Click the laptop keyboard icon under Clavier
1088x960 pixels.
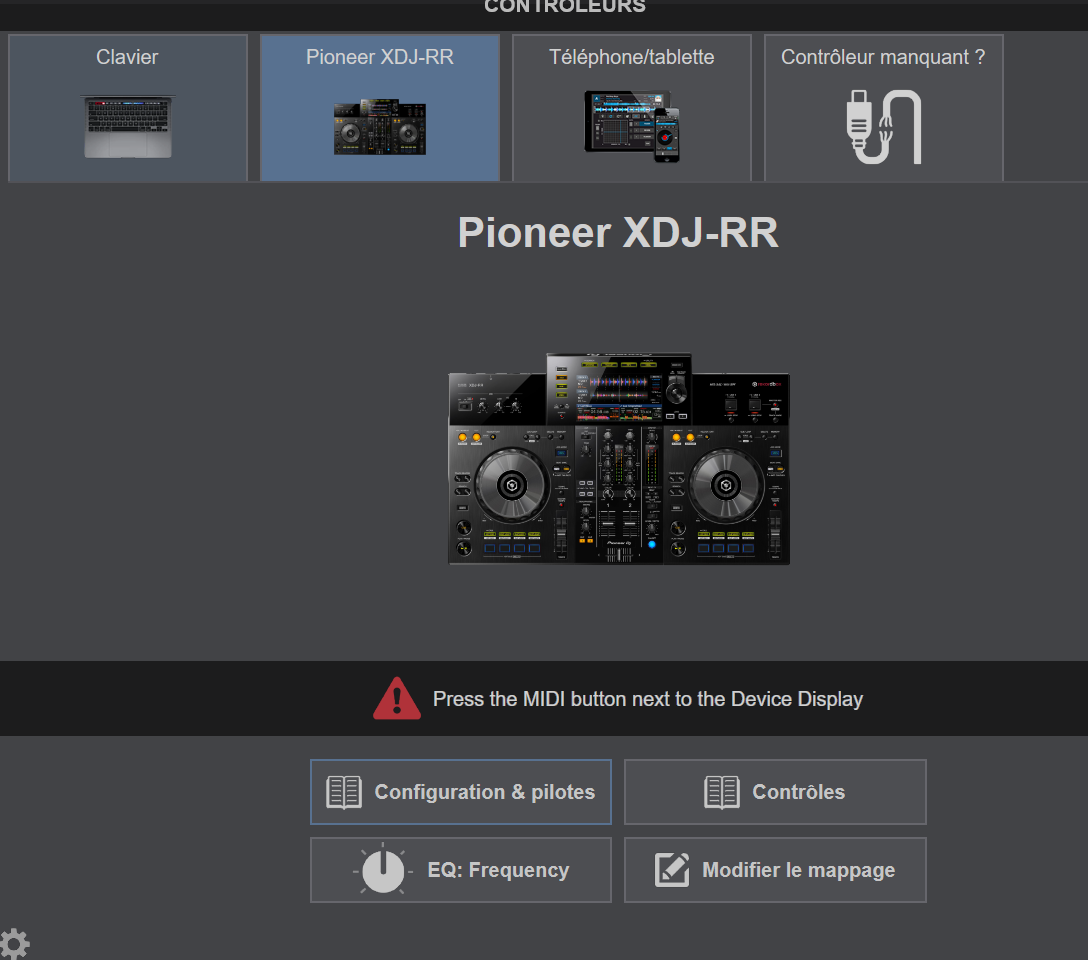pyautogui.click(x=127, y=126)
